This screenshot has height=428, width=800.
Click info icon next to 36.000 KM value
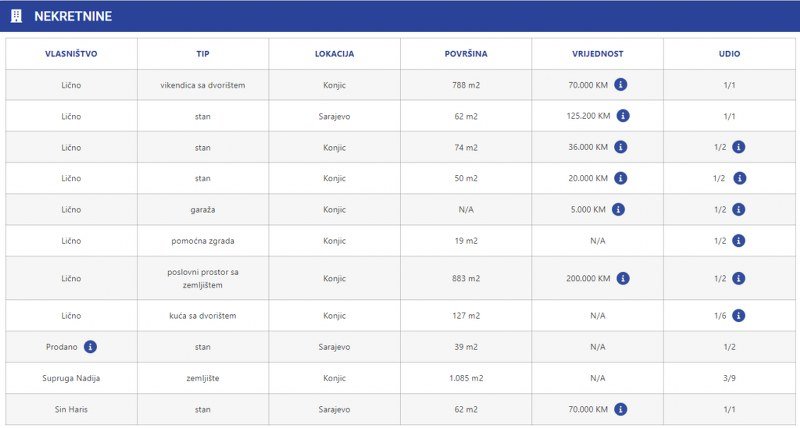point(620,147)
